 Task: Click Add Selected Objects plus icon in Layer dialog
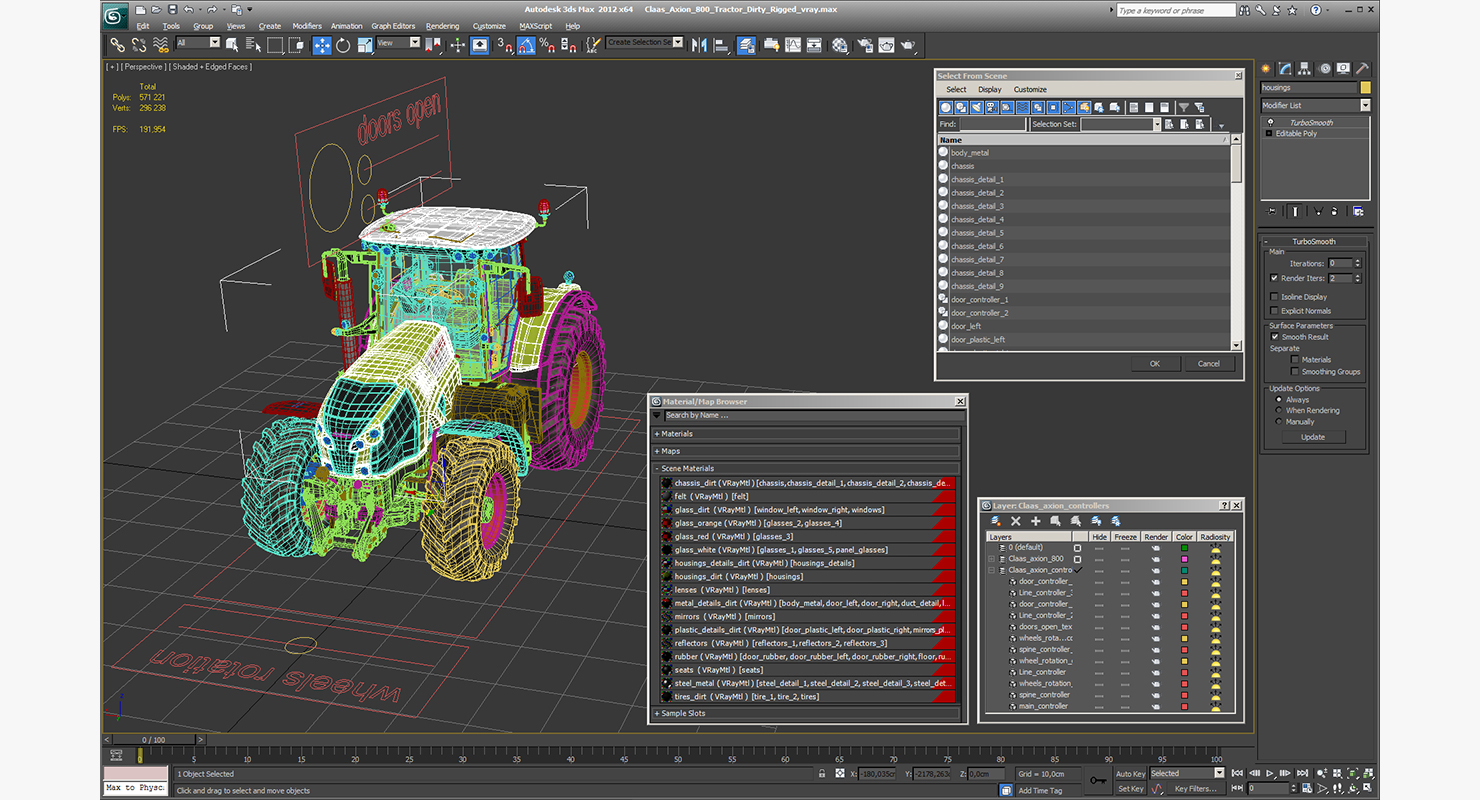1036,521
